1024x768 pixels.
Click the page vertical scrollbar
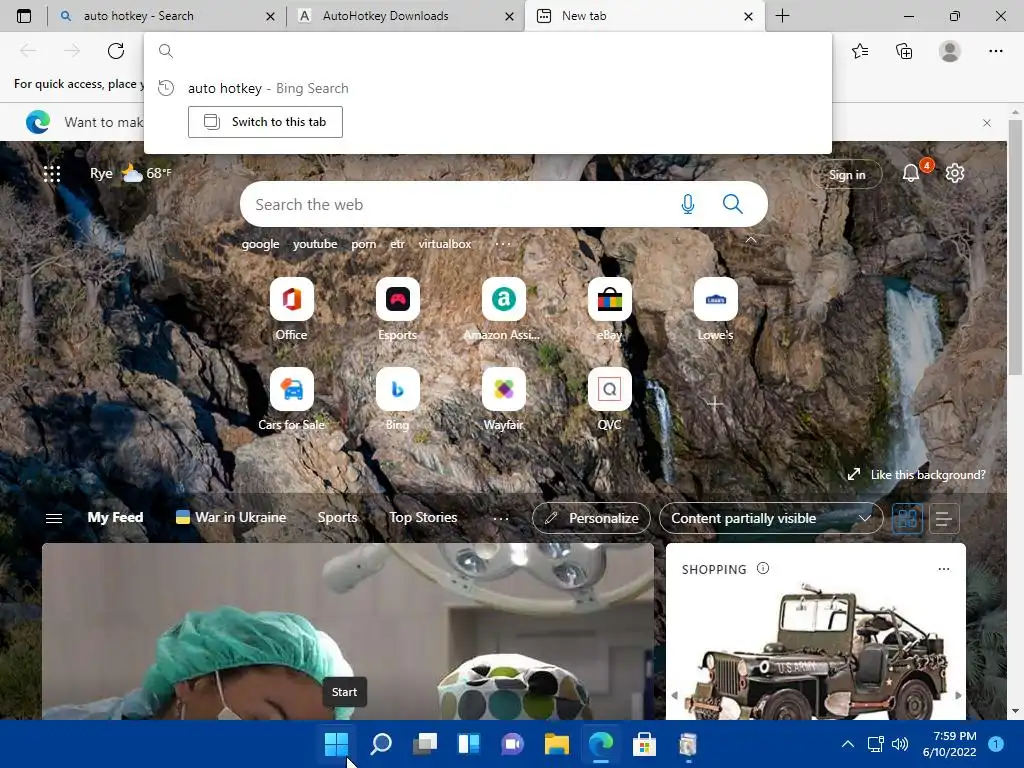(1015, 248)
